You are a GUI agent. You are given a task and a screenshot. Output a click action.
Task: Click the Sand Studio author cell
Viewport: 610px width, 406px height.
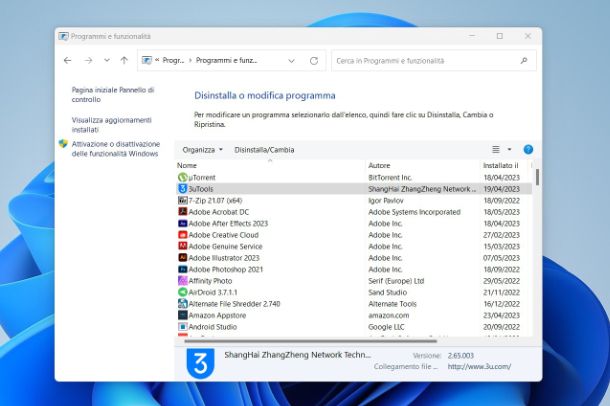tap(387, 292)
